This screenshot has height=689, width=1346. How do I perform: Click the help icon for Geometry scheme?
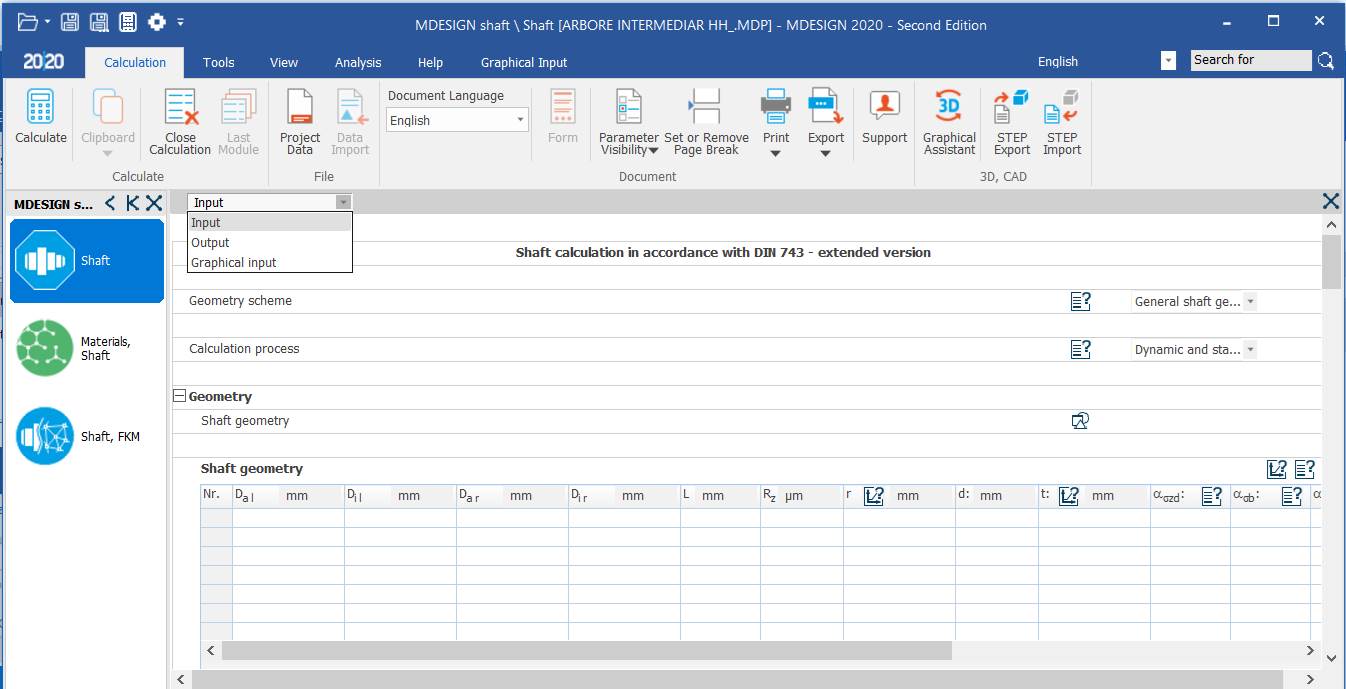(1080, 301)
